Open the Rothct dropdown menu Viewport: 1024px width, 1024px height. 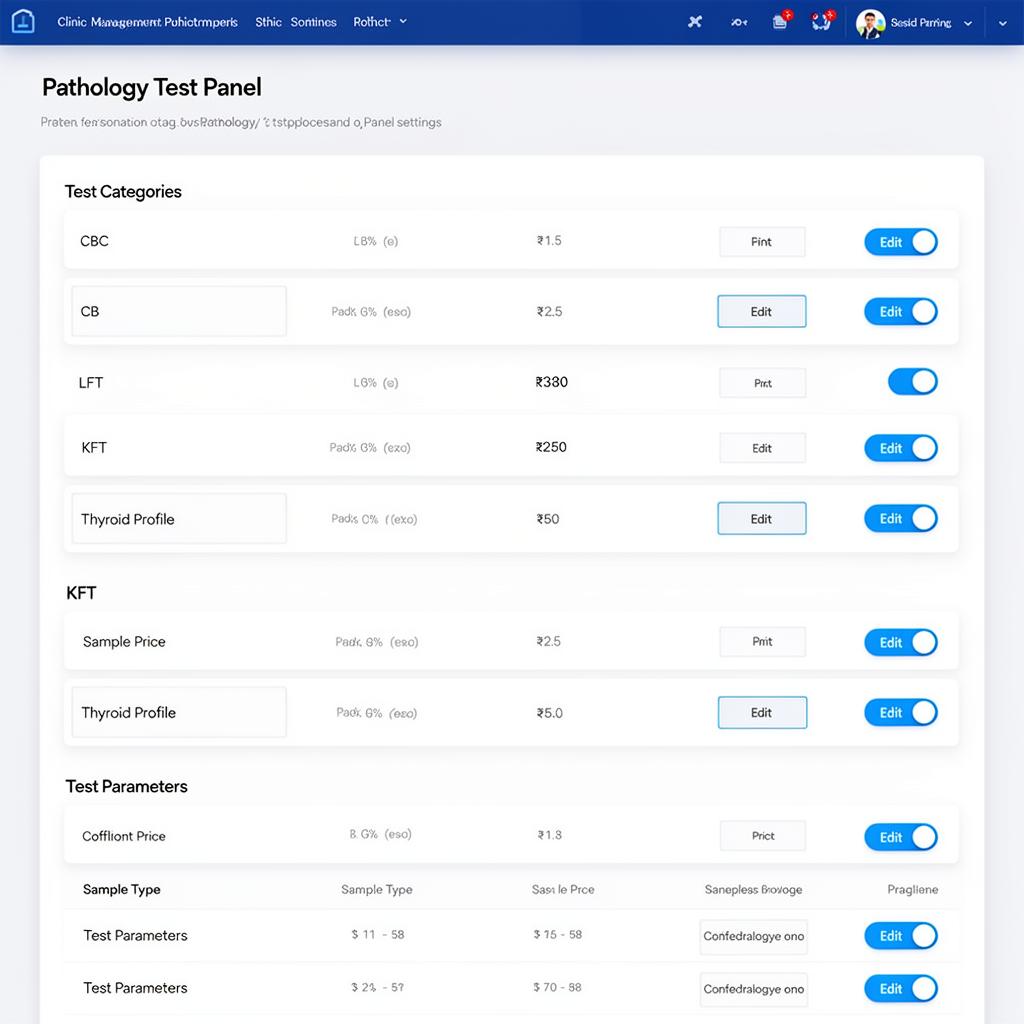coord(379,22)
